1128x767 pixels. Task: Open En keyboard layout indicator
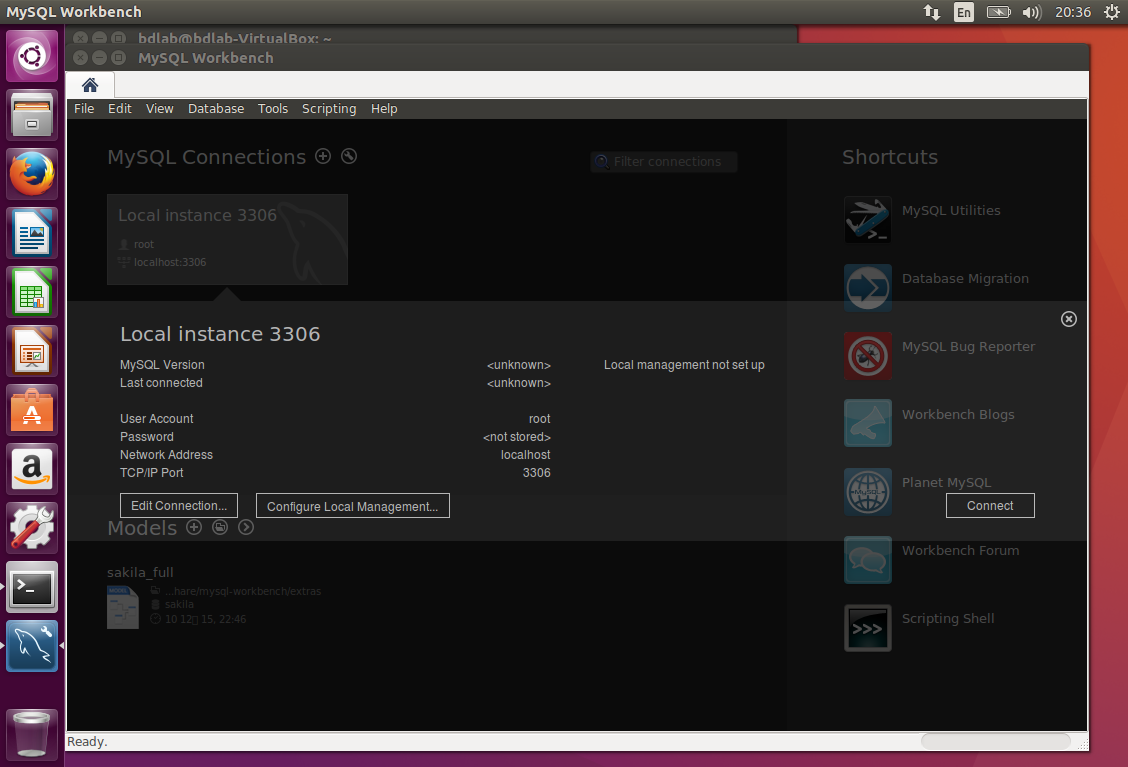(x=963, y=12)
